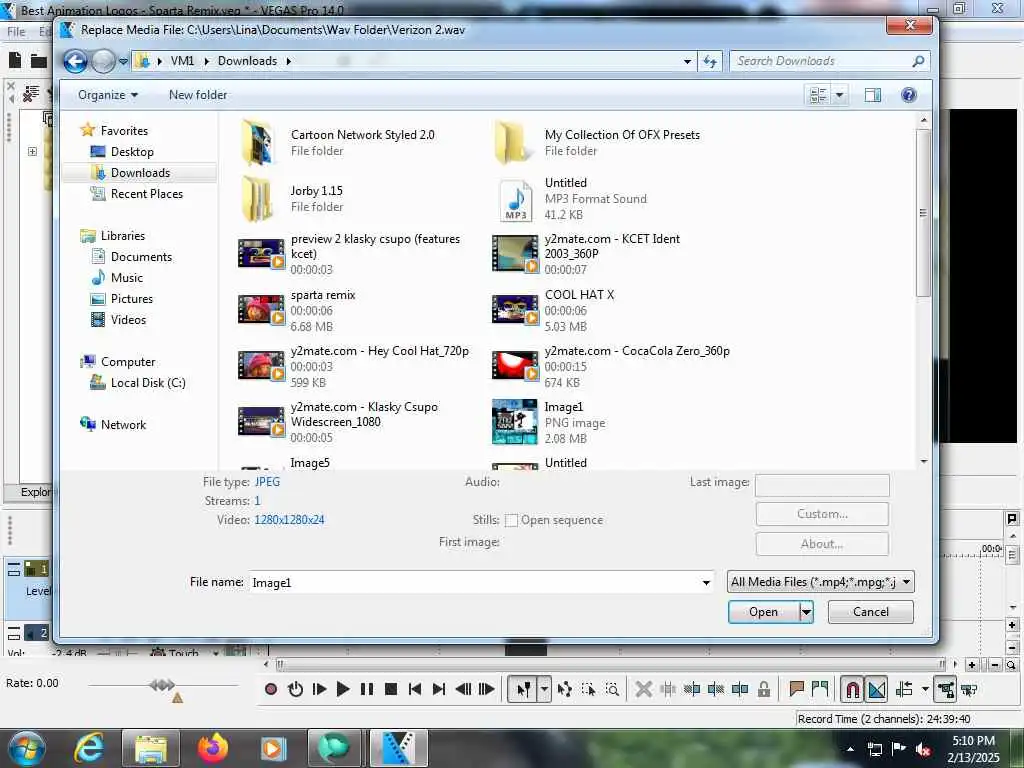Click the Windows Start button
The height and width of the screenshot is (768, 1024).
pyautogui.click(x=26, y=748)
